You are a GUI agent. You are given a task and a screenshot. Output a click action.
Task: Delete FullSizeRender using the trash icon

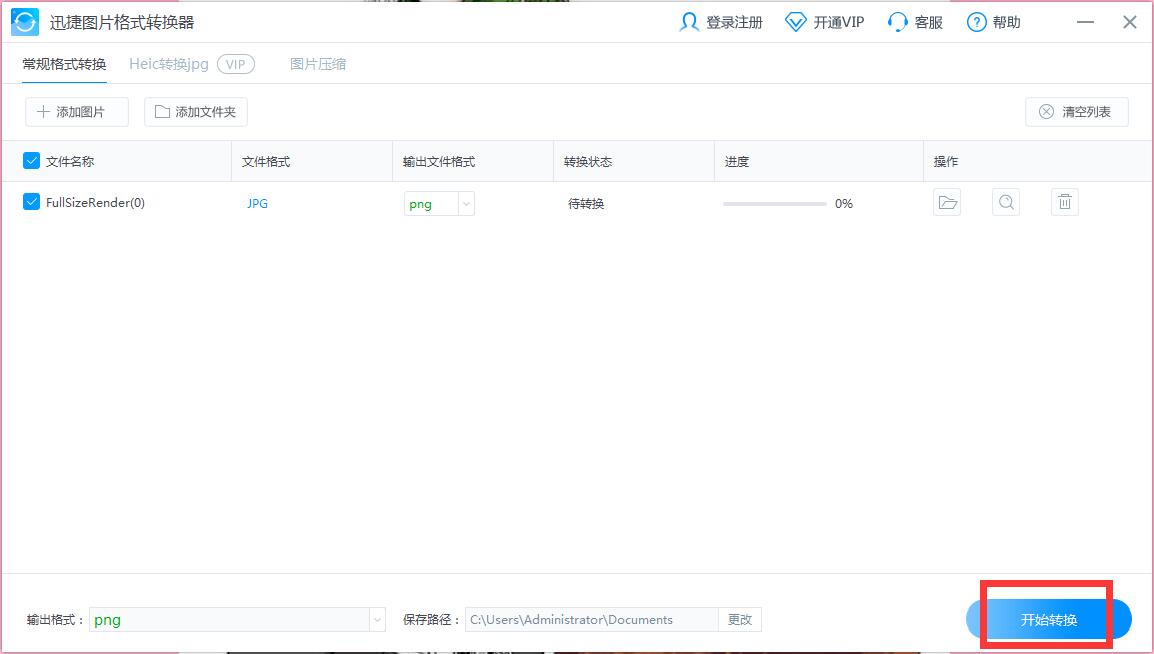click(x=1064, y=202)
